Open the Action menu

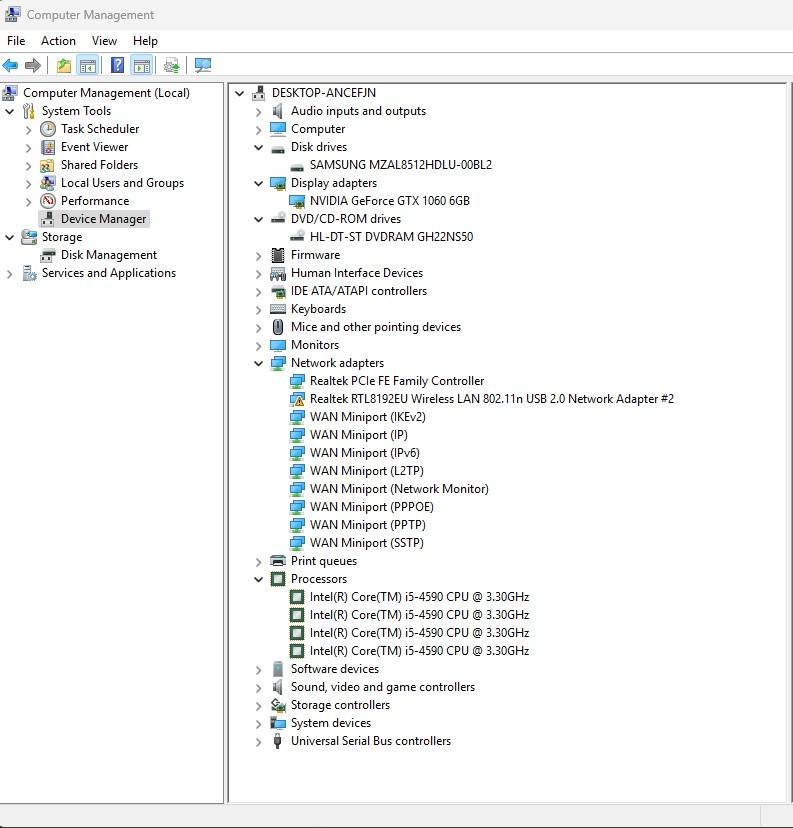pos(58,41)
